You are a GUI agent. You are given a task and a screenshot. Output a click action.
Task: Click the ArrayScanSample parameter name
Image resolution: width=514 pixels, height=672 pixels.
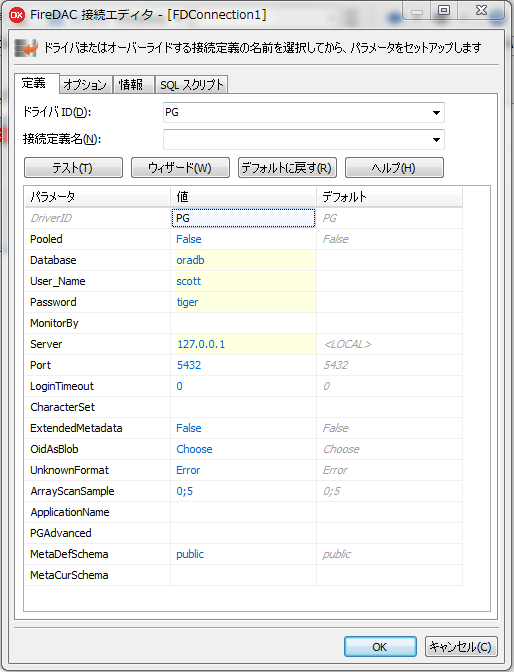pos(72,491)
